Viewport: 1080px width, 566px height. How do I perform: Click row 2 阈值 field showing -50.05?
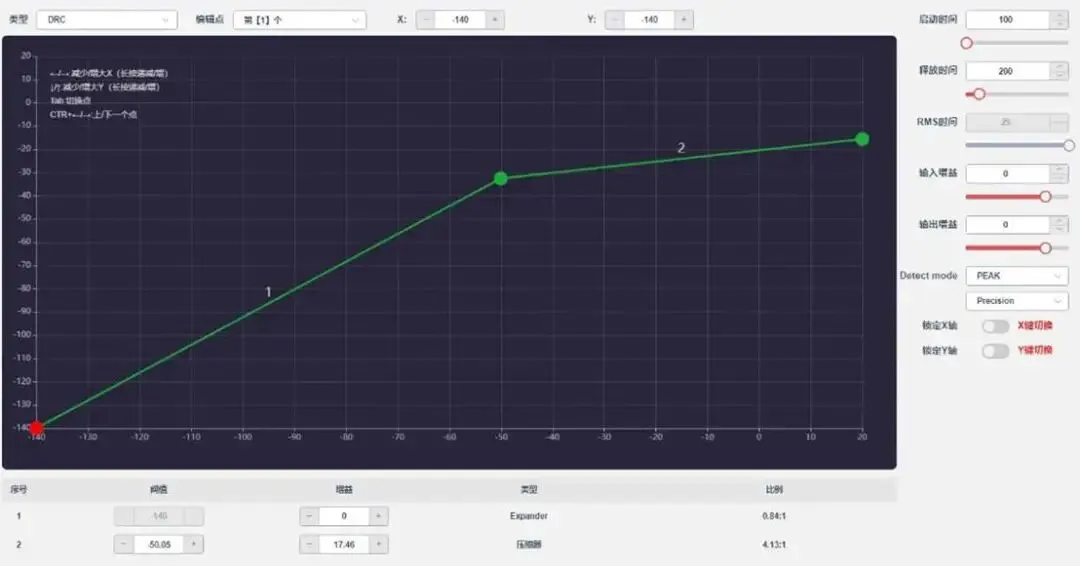[159, 545]
